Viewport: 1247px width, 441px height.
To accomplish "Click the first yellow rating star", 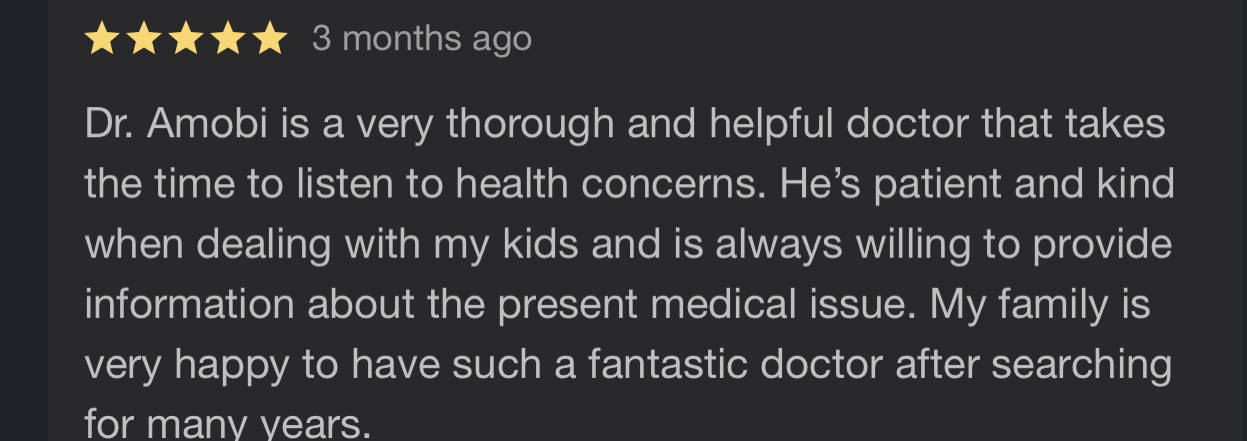I will pyautogui.click(x=100, y=39).
